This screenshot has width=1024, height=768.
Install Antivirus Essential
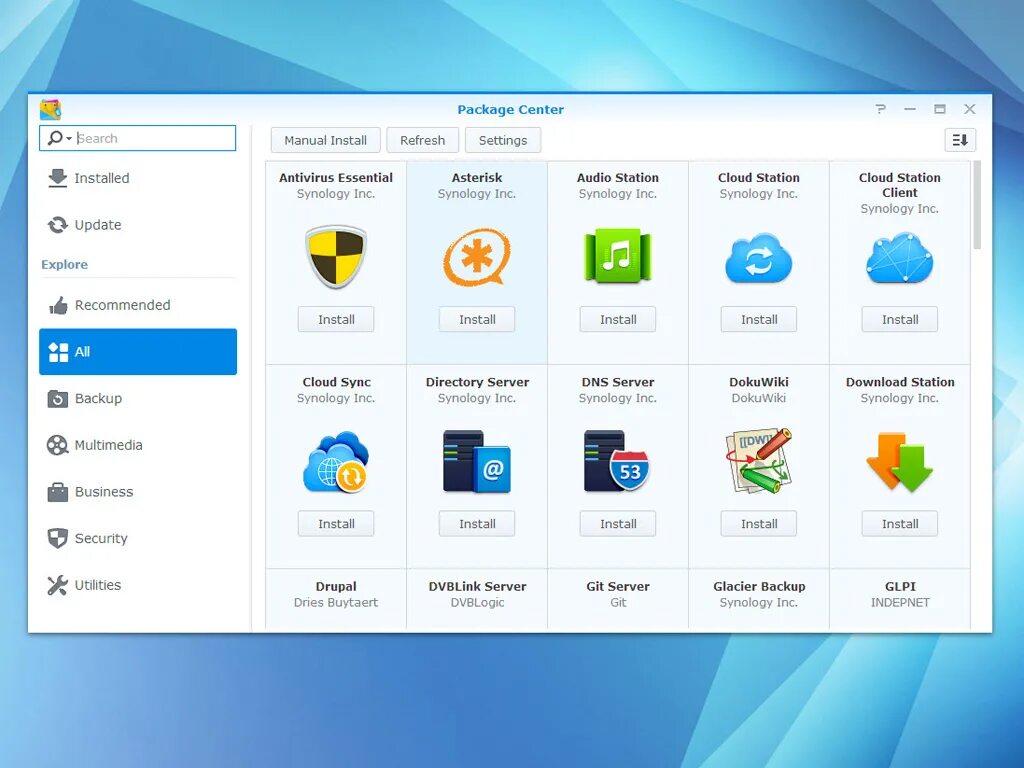(336, 319)
